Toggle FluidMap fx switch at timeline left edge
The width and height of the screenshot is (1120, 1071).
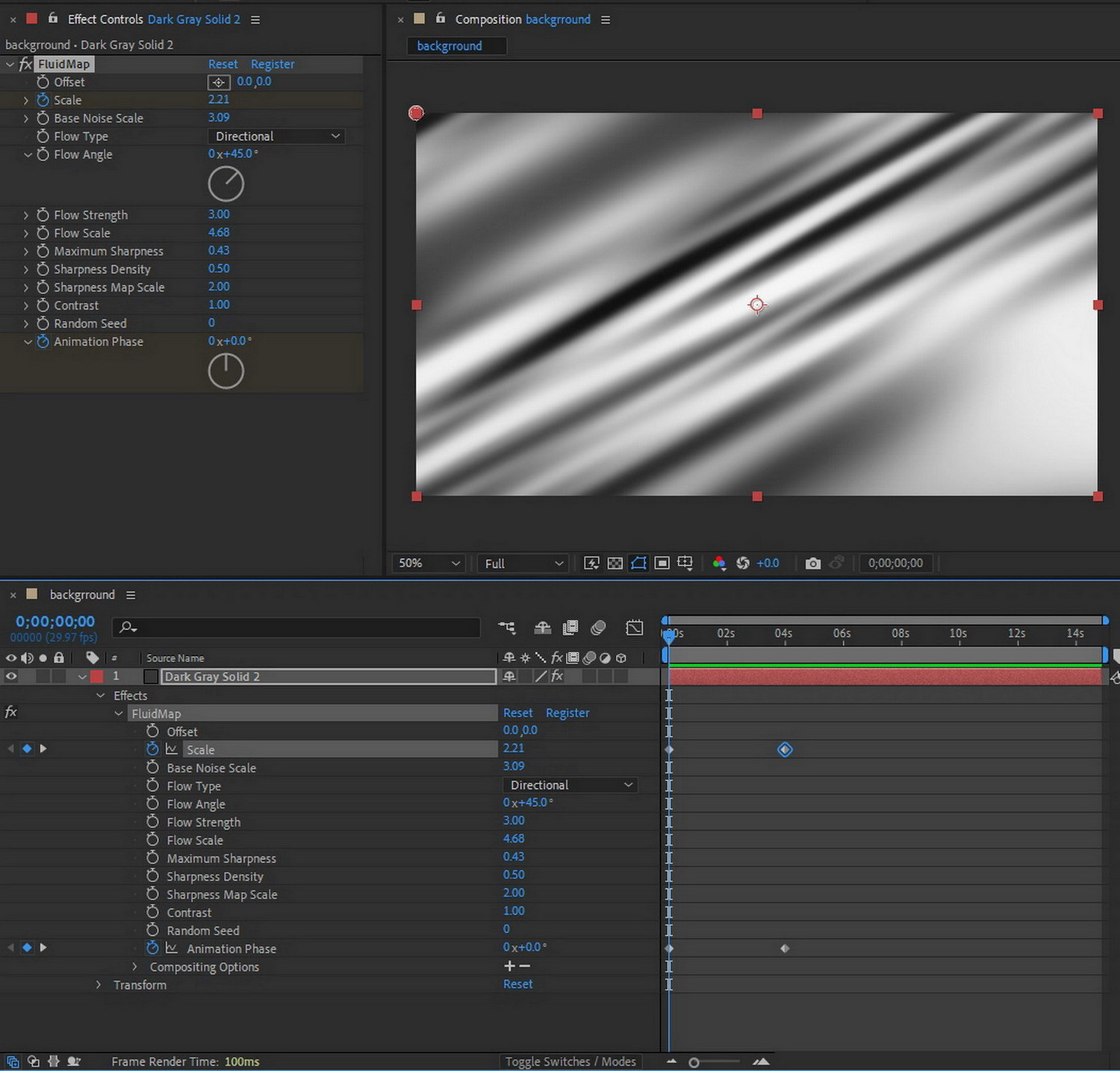pyautogui.click(x=11, y=712)
